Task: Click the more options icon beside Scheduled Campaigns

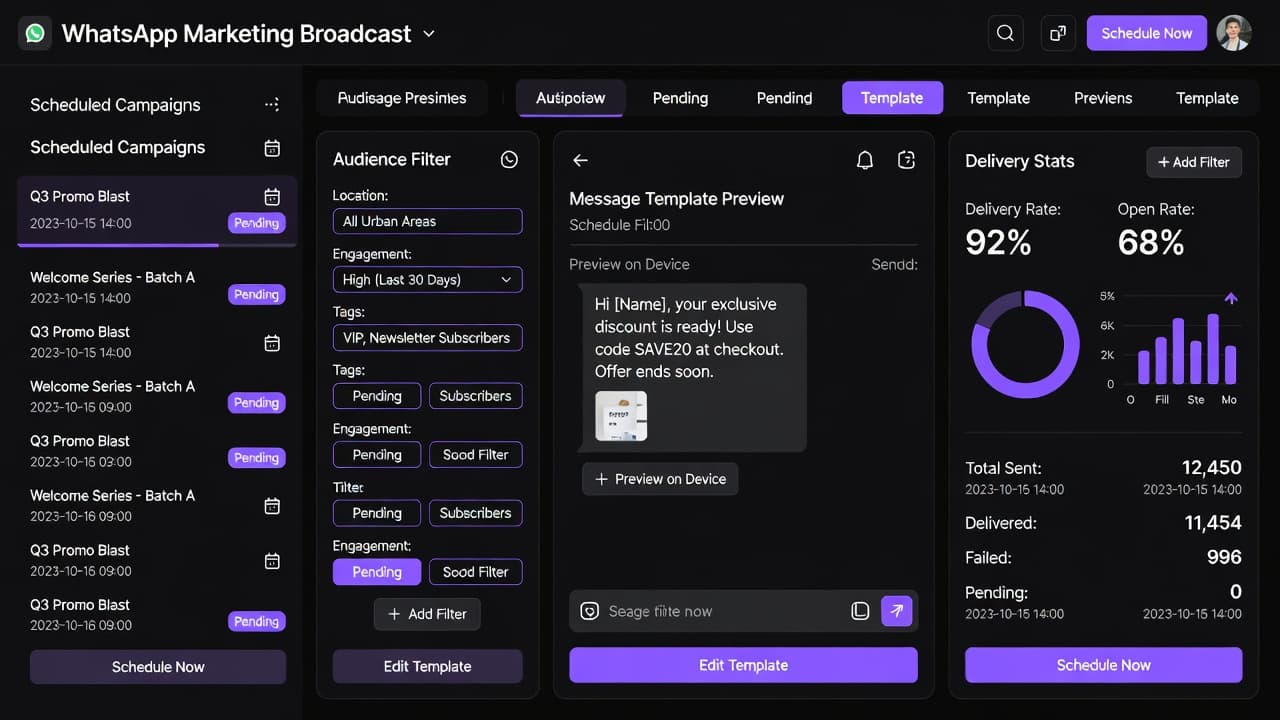Action: (272, 104)
